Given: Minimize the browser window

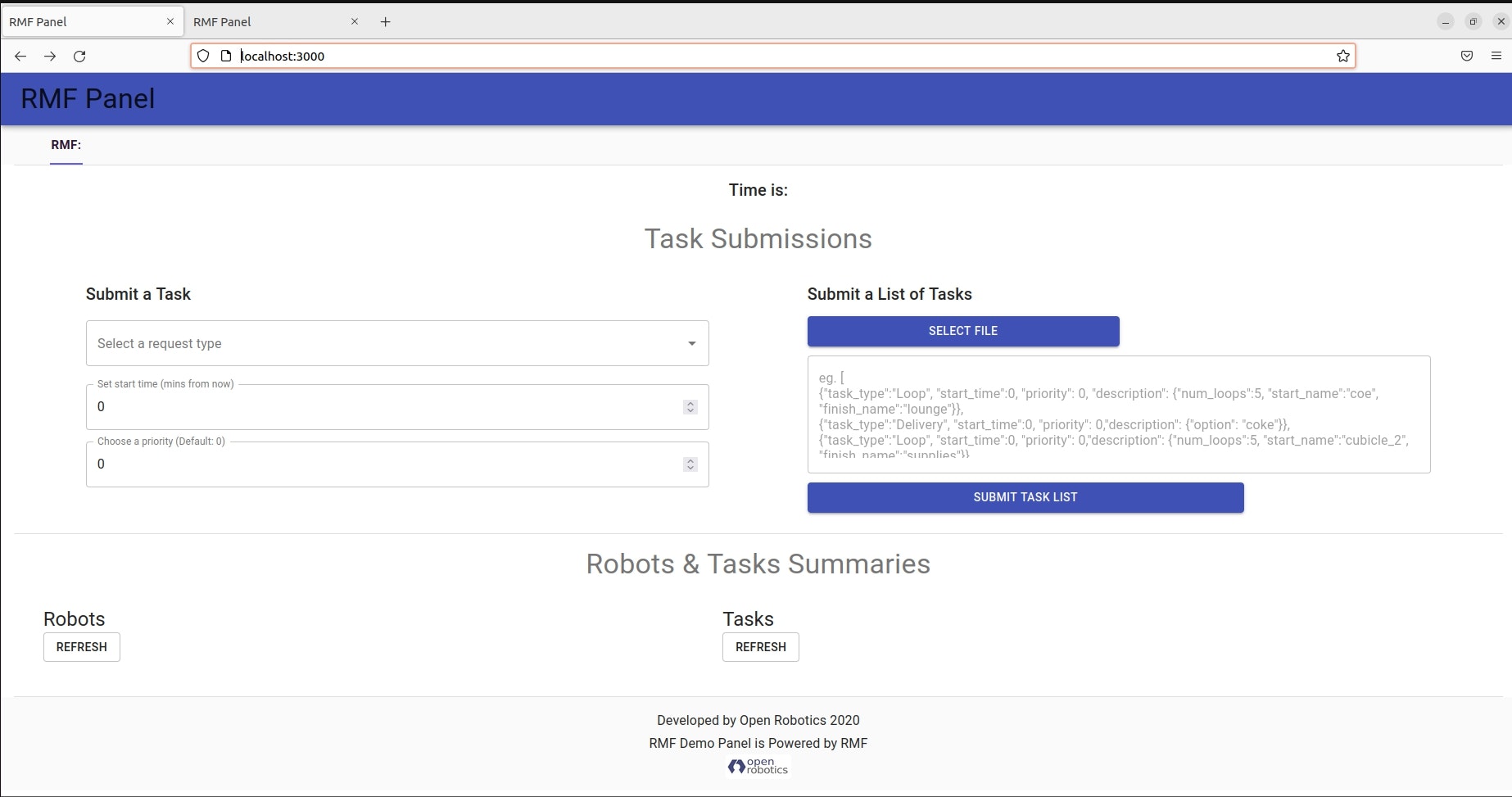Looking at the screenshot, I should coord(1446,22).
